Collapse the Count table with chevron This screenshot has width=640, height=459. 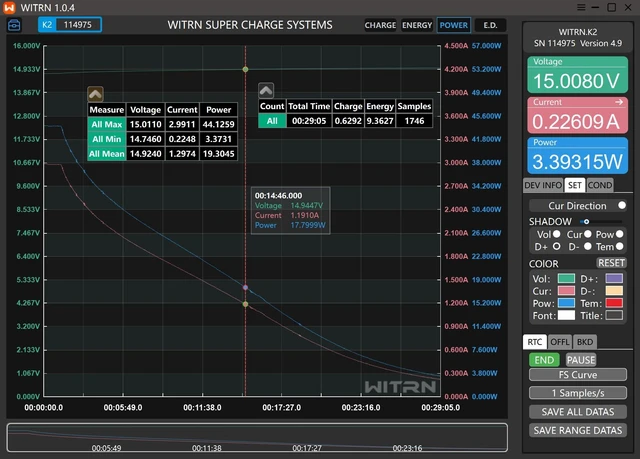coord(266,90)
